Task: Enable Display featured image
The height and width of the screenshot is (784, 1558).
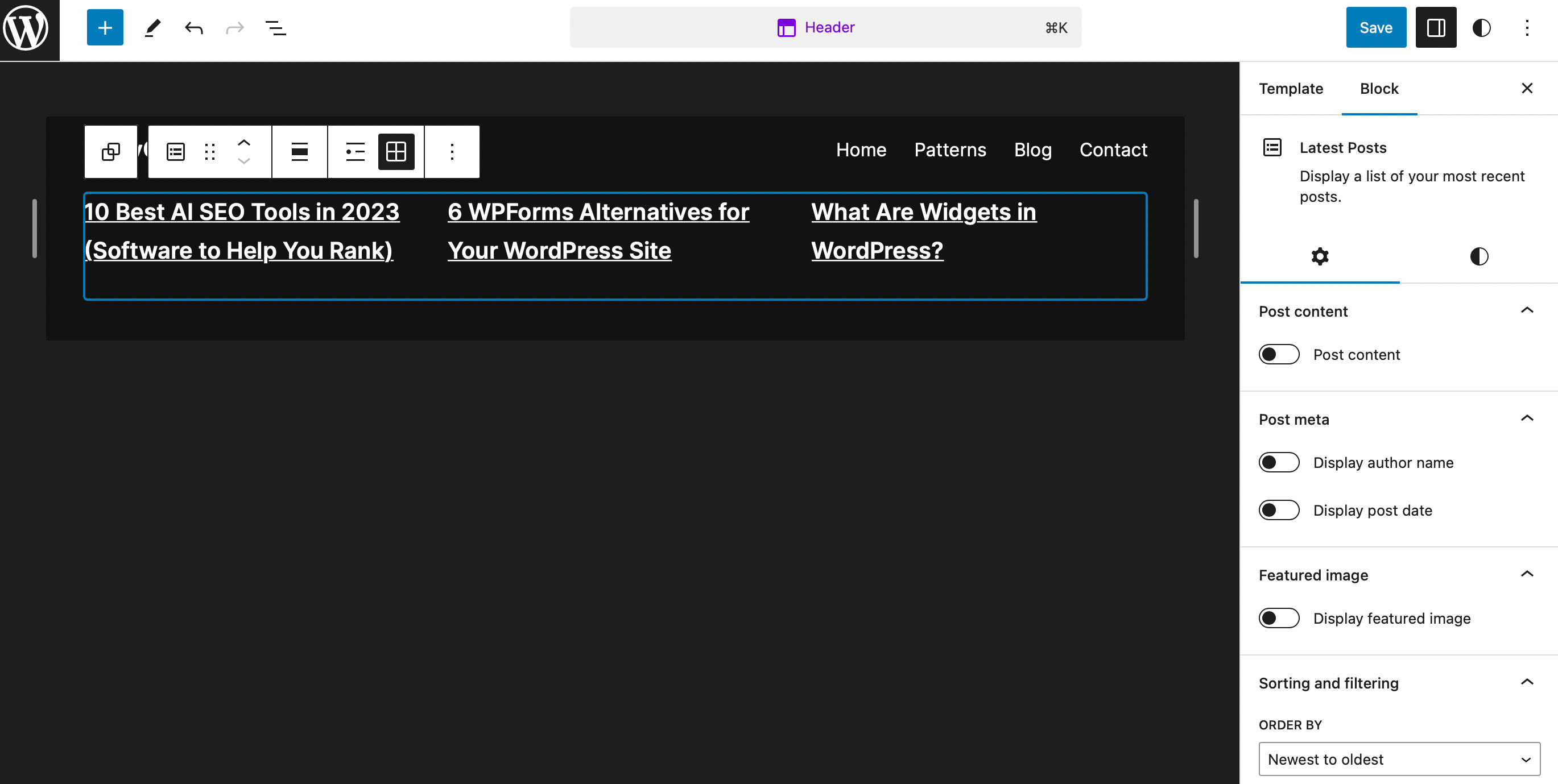Action: coord(1279,618)
